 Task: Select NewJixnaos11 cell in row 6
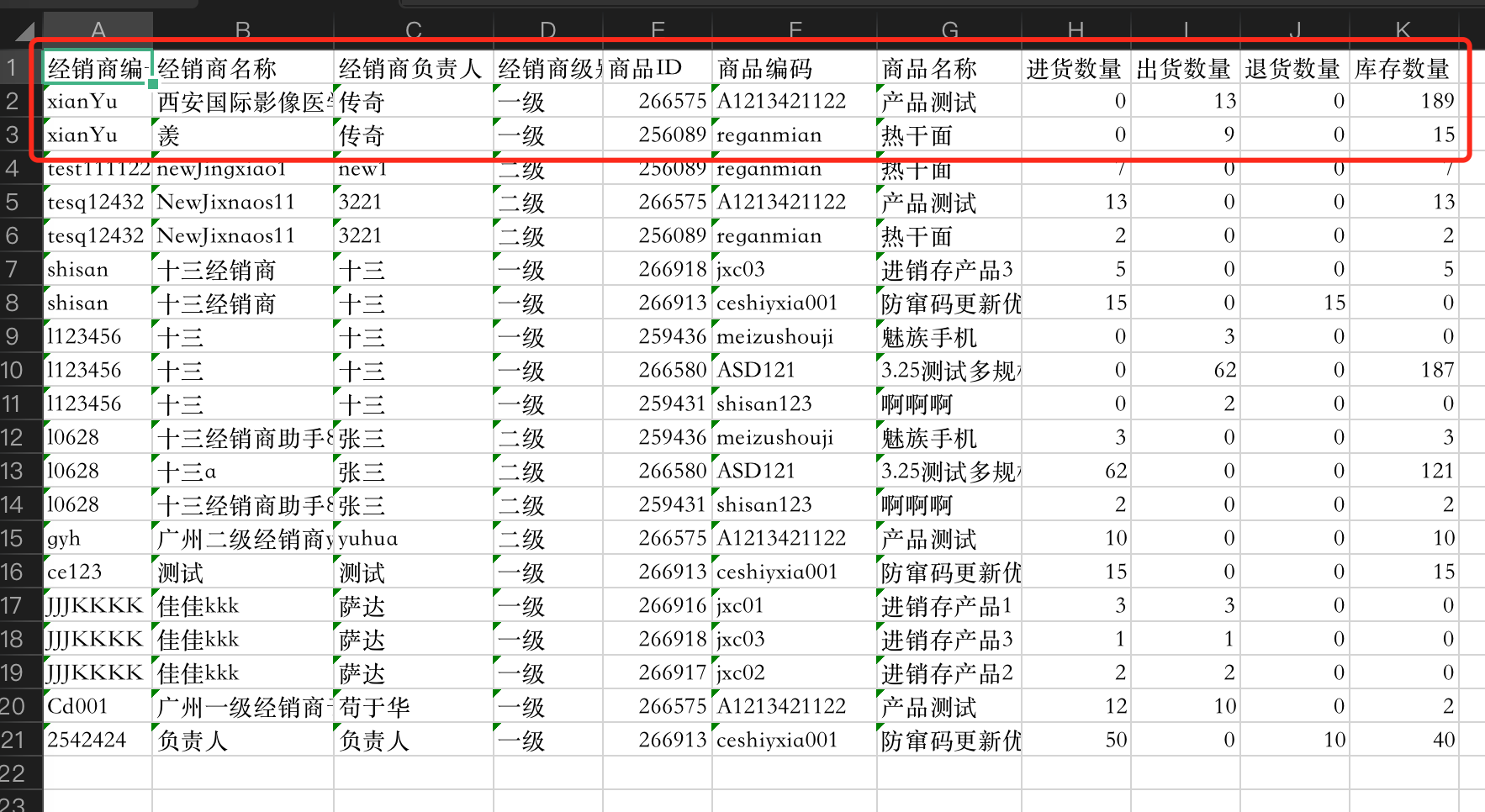[x=243, y=235]
